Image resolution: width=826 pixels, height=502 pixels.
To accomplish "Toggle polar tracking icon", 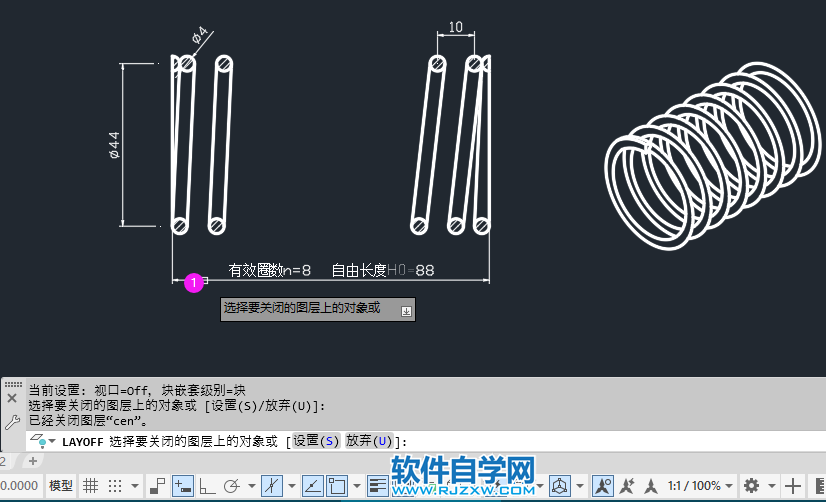I will click(232, 485).
